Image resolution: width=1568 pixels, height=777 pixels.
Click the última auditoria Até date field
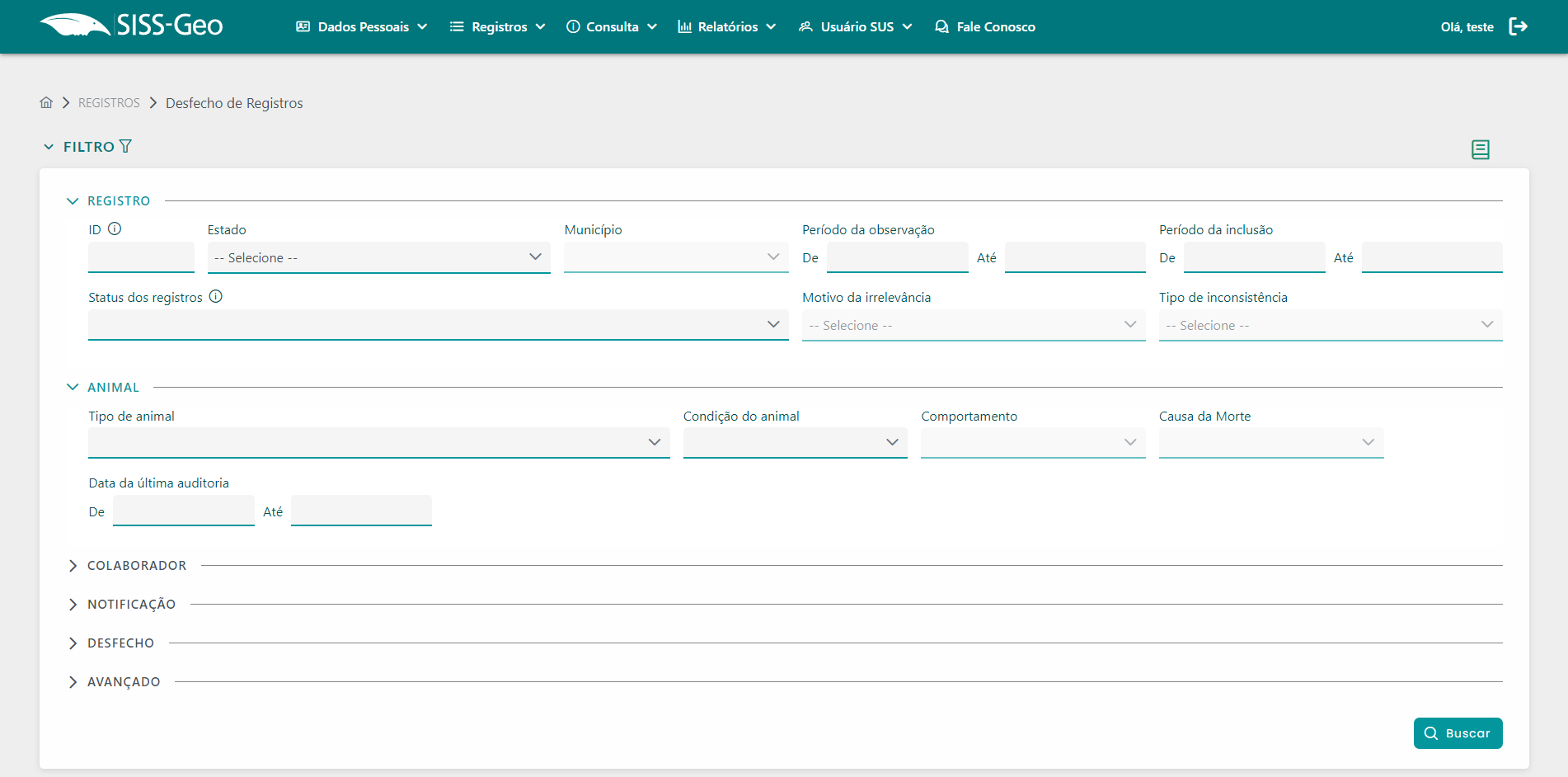pyautogui.click(x=361, y=511)
